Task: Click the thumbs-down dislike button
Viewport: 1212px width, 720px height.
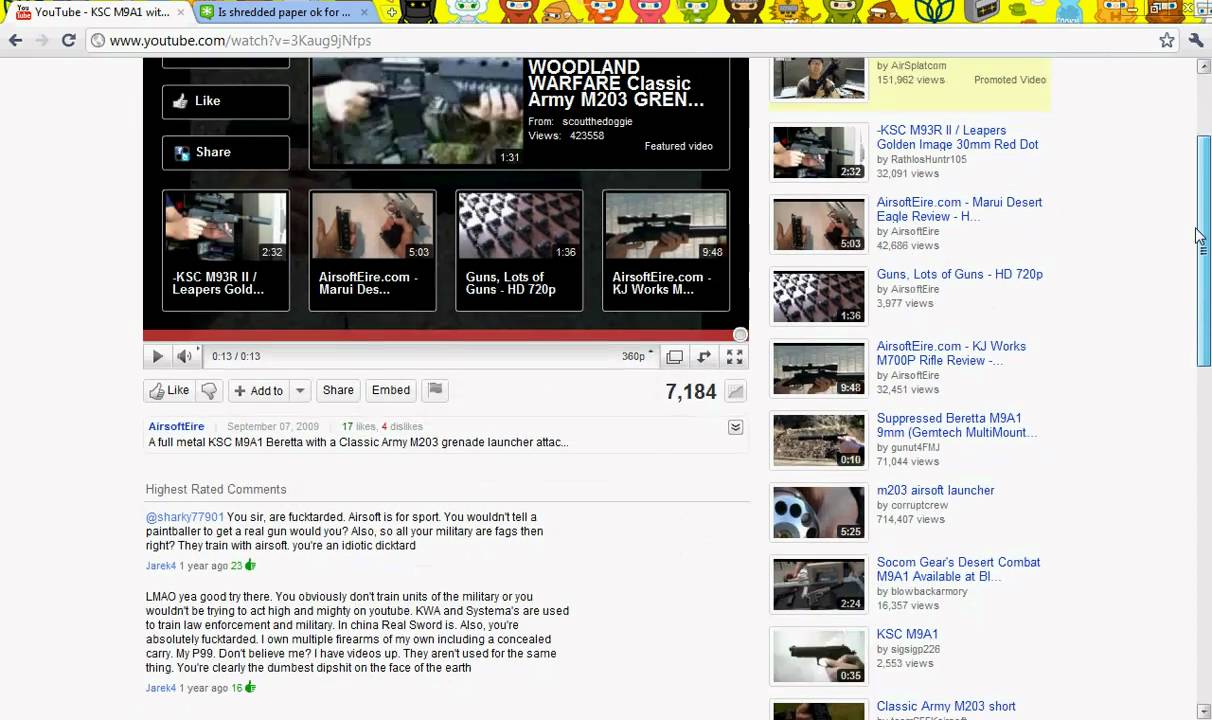Action: [209, 391]
